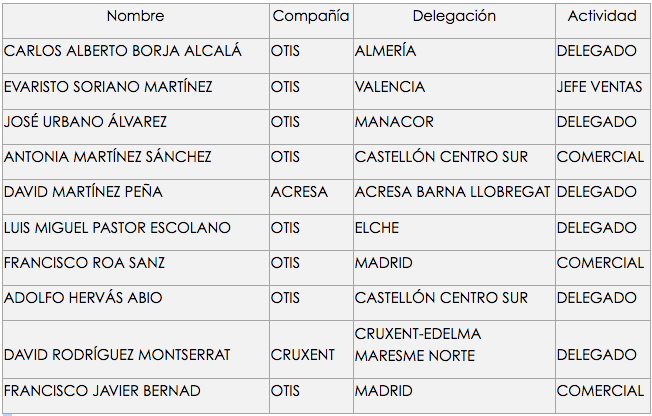Click the ACRESA BARNA LLOBREGAT delegation cell
Viewport: 652px width, 416px height.
(x=453, y=192)
